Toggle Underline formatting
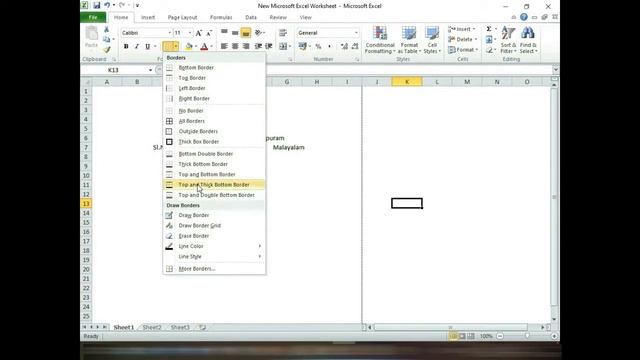 click(147, 47)
